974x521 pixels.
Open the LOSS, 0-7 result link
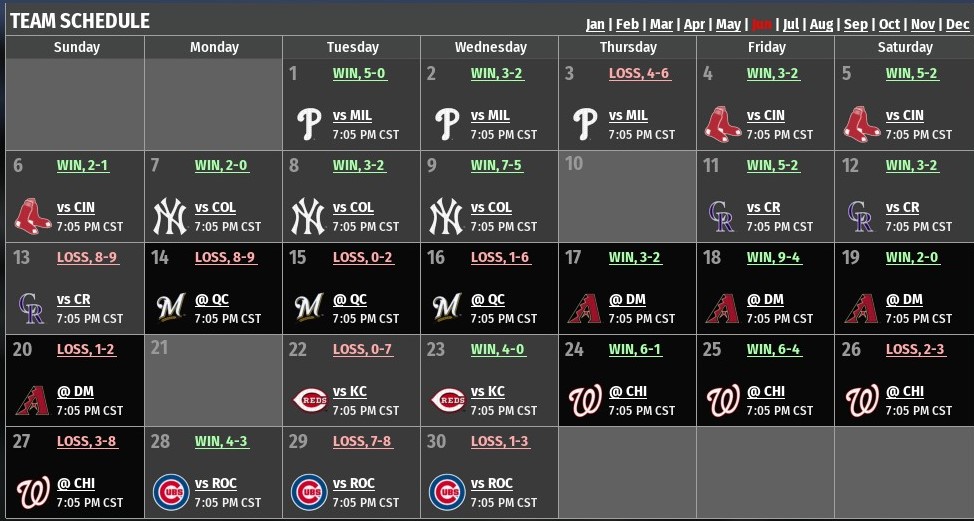(363, 349)
